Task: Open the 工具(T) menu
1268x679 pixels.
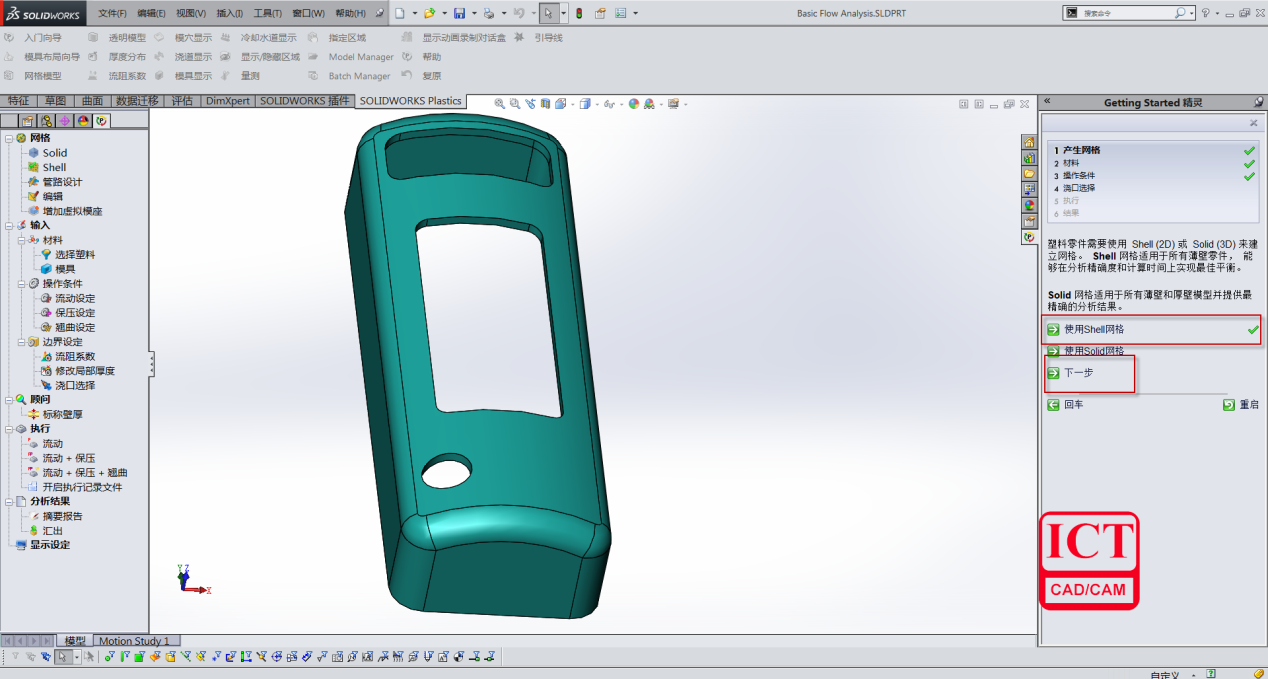Action: coord(267,13)
